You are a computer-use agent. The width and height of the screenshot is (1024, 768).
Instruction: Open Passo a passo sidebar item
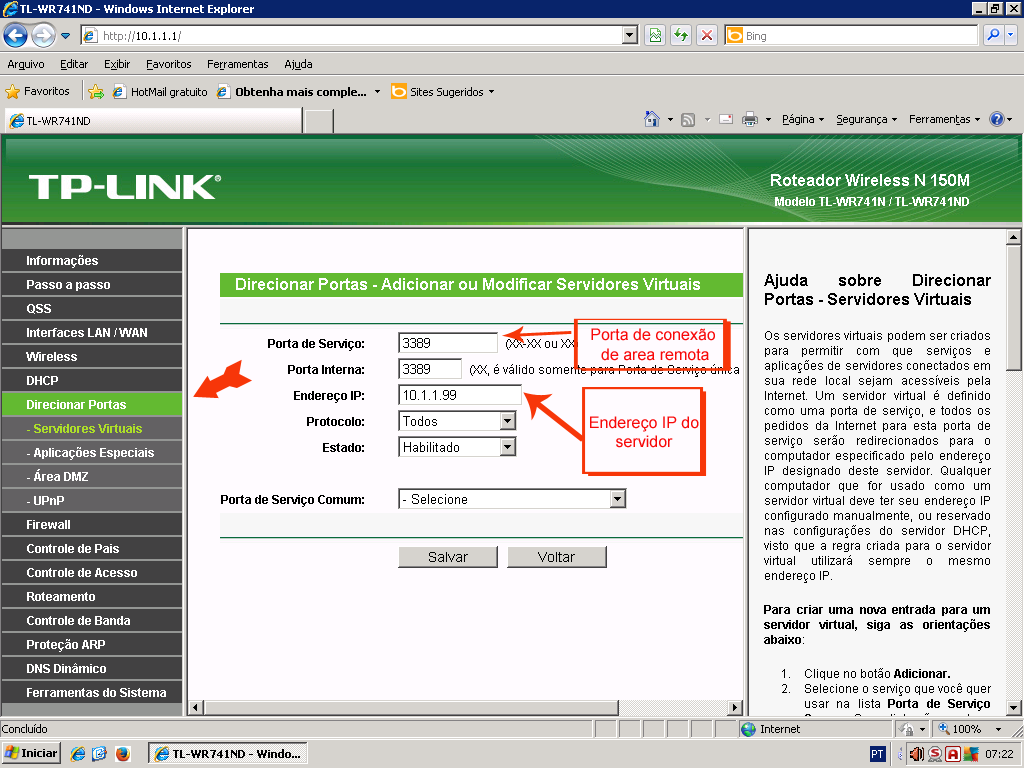(x=92, y=285)
